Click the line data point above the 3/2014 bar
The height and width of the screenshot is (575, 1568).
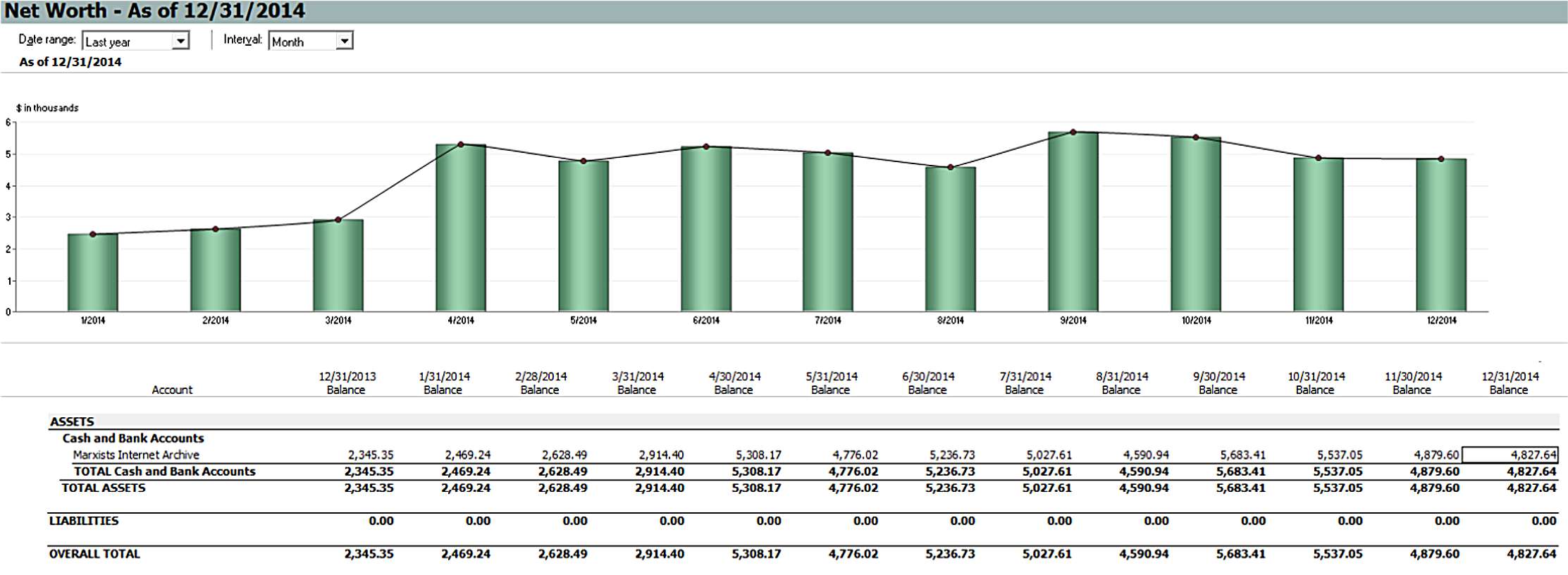[338, 220]
